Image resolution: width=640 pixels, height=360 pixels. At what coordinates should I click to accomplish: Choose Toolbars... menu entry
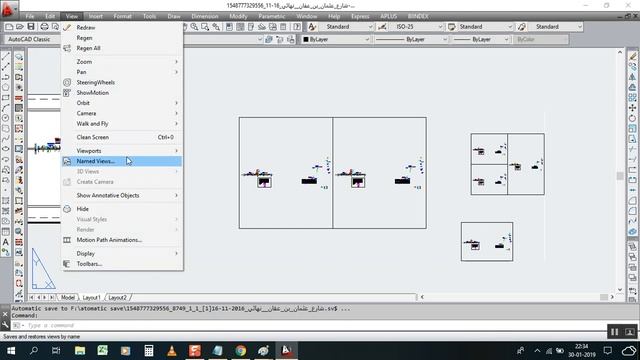tap(122, 264)
